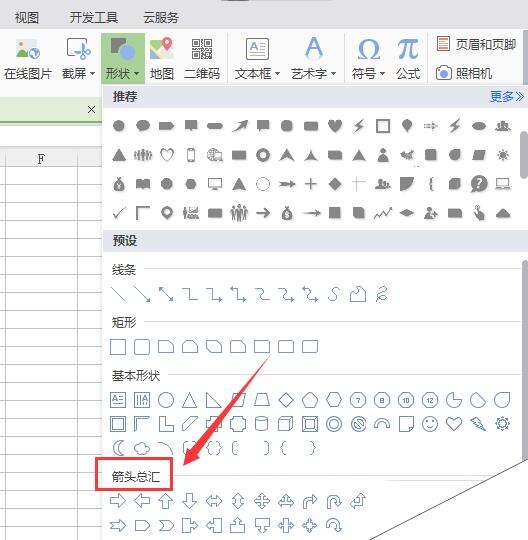This screenshot has height=540, width=528.
Task: Open the 视图 ribbon tab
Action: tap(27, 18)
